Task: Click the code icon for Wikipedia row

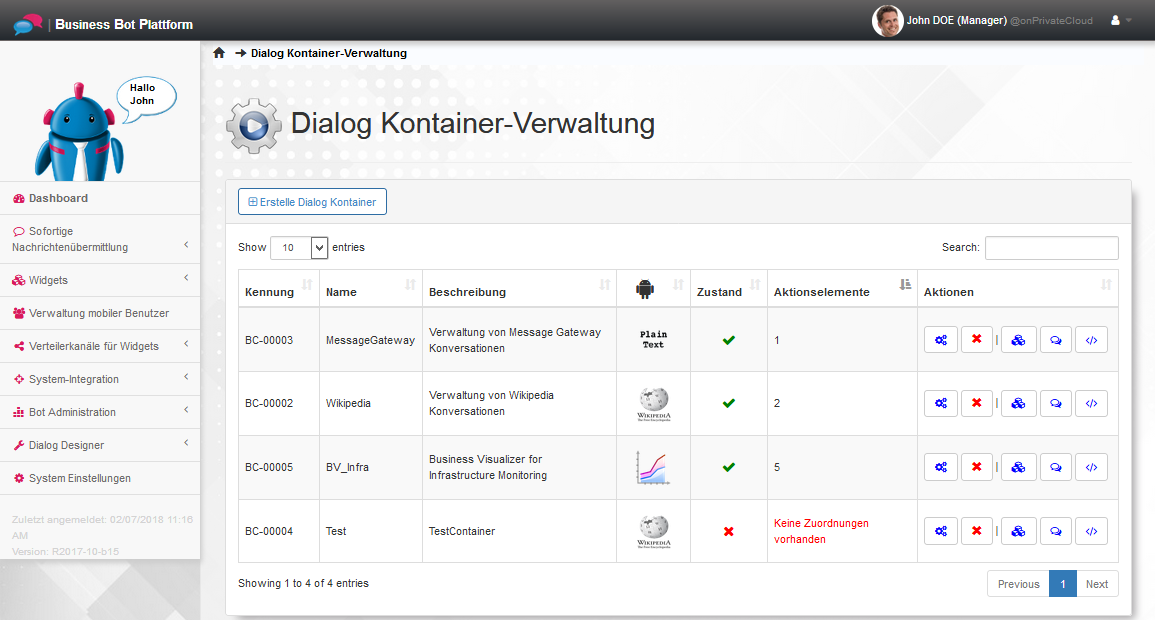Action: click(1091, 404)
